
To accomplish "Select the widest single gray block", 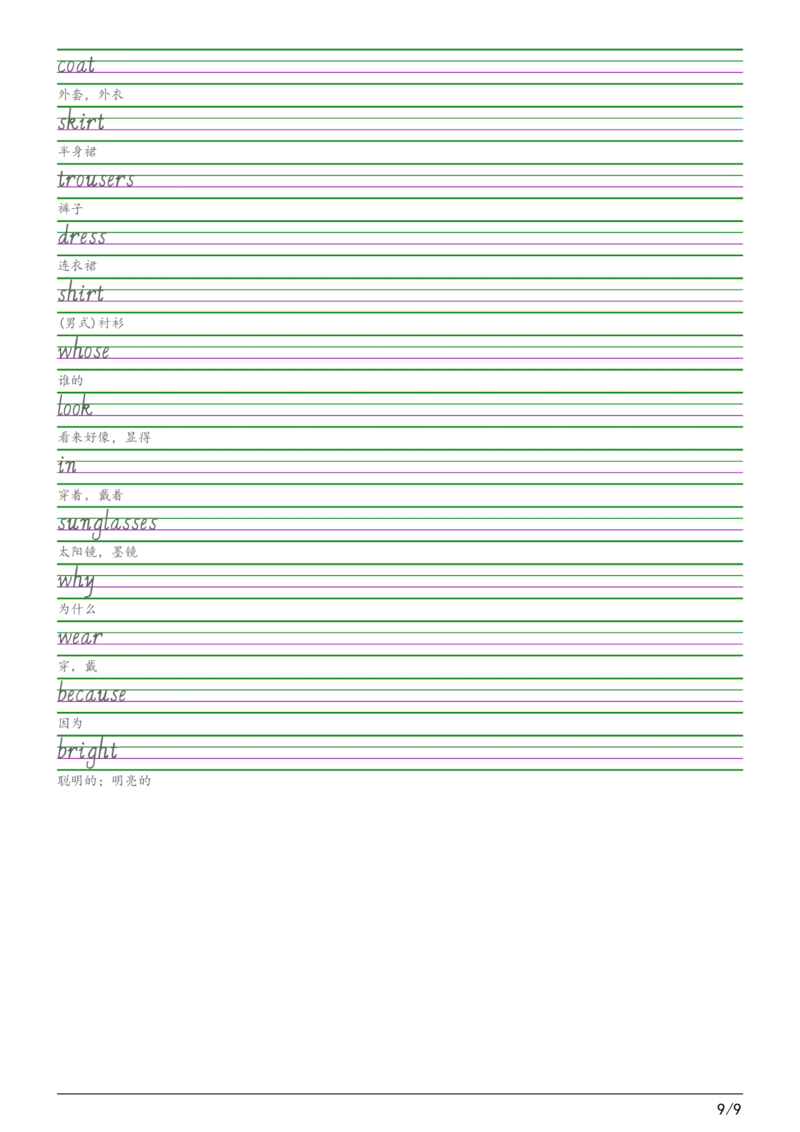I will [x=104, y=440].
